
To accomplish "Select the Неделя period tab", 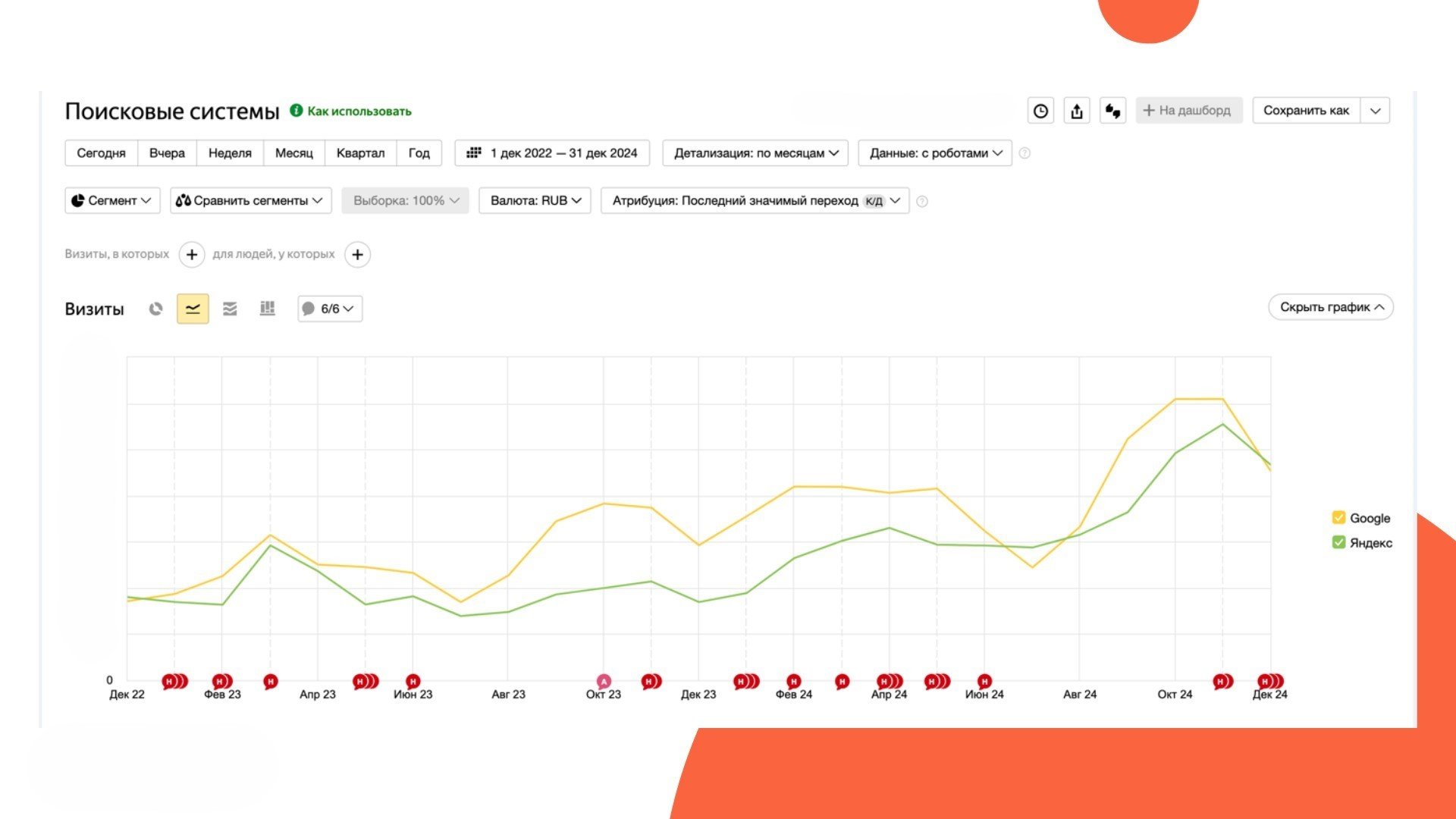I will (230, 153).
